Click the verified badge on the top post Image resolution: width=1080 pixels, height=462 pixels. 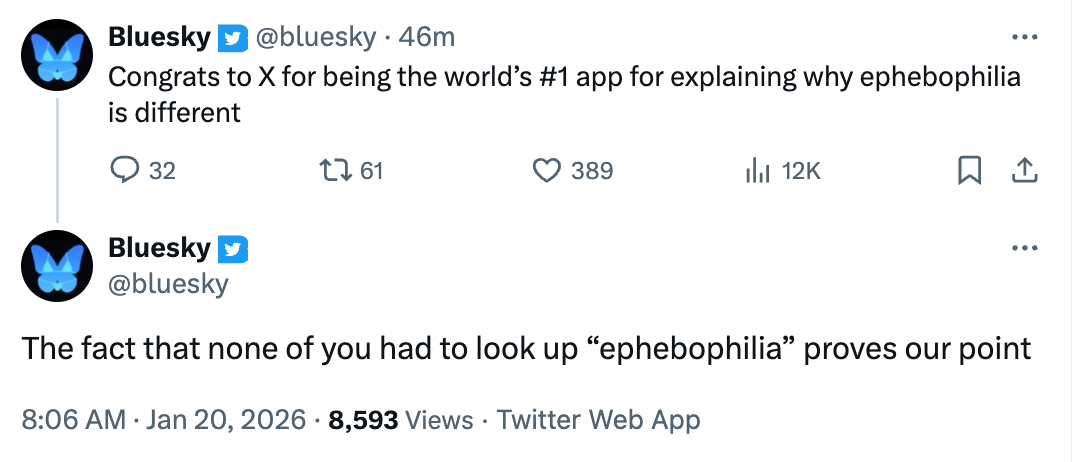[232, 39]
